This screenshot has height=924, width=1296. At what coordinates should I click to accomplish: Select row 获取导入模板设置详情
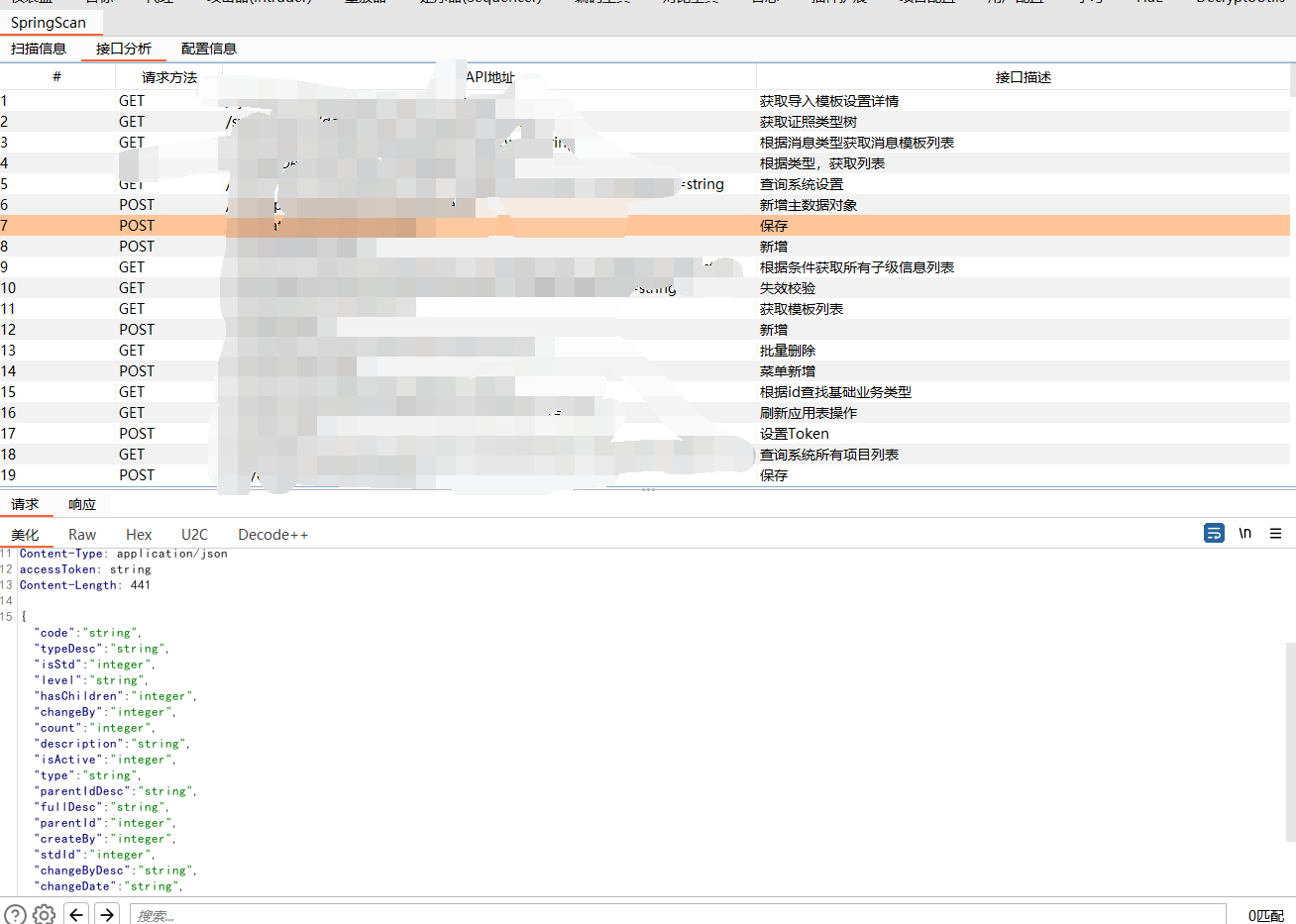click(645, 101)
